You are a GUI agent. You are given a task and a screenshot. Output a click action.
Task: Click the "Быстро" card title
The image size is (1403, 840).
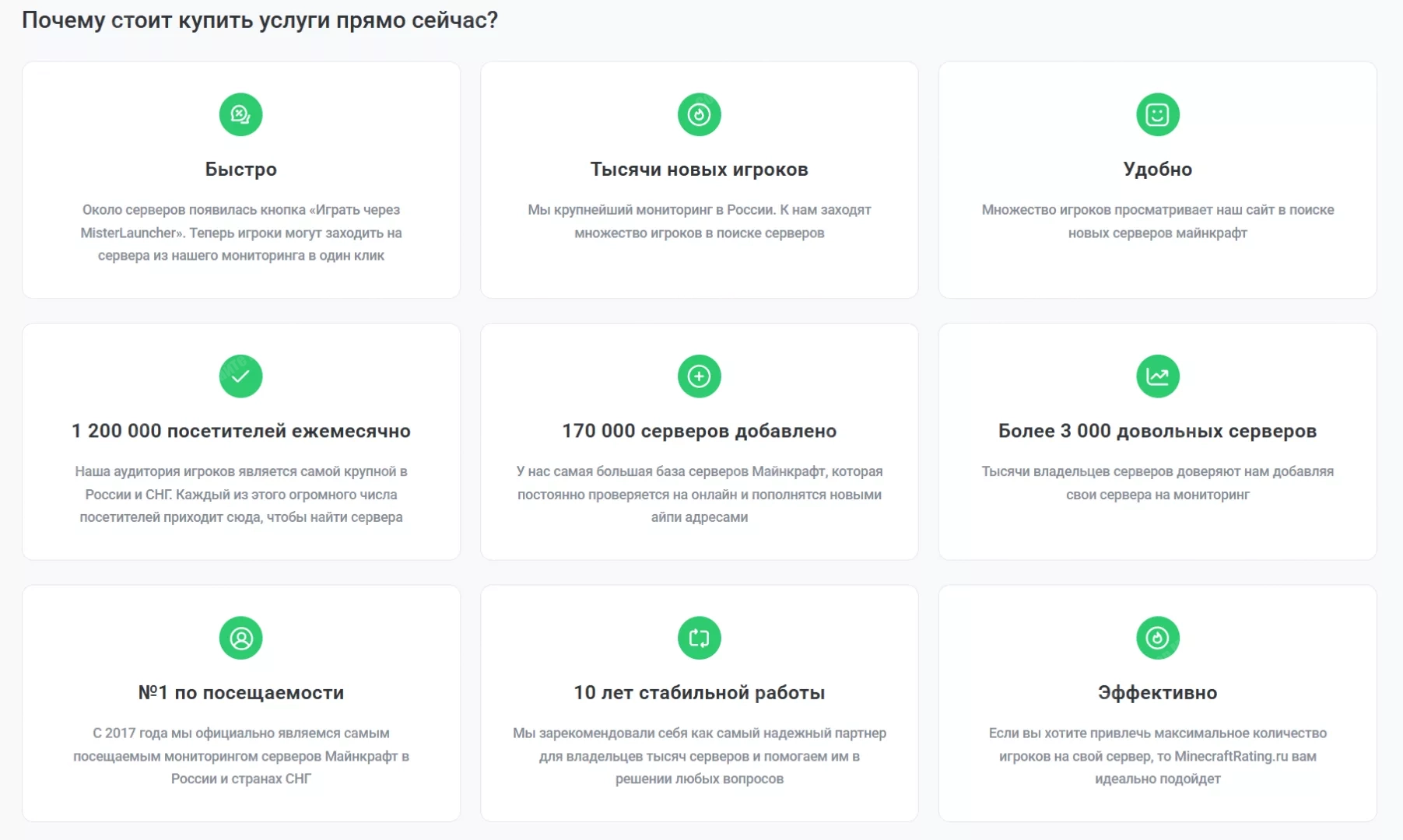tap(240, 170)
